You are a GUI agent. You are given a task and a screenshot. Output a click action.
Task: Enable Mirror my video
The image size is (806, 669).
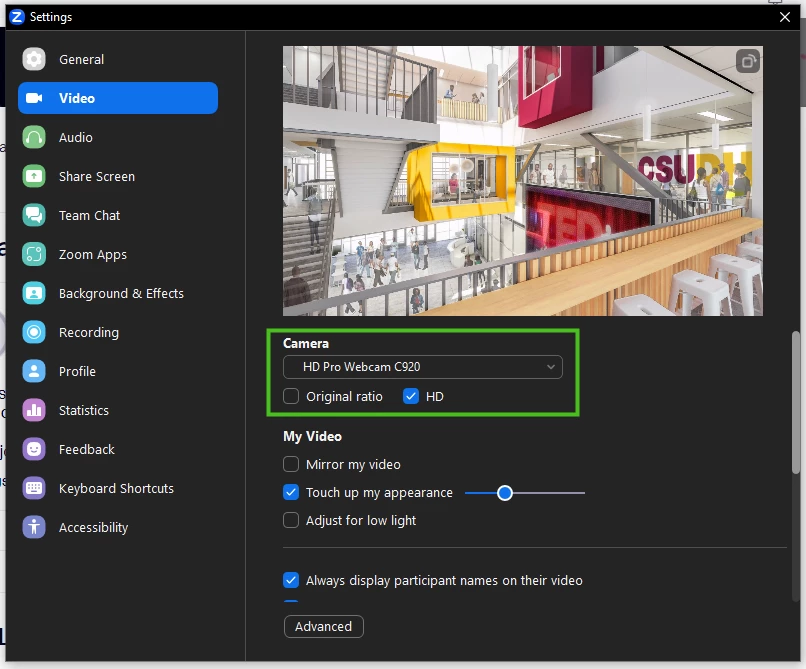(291, 464)
